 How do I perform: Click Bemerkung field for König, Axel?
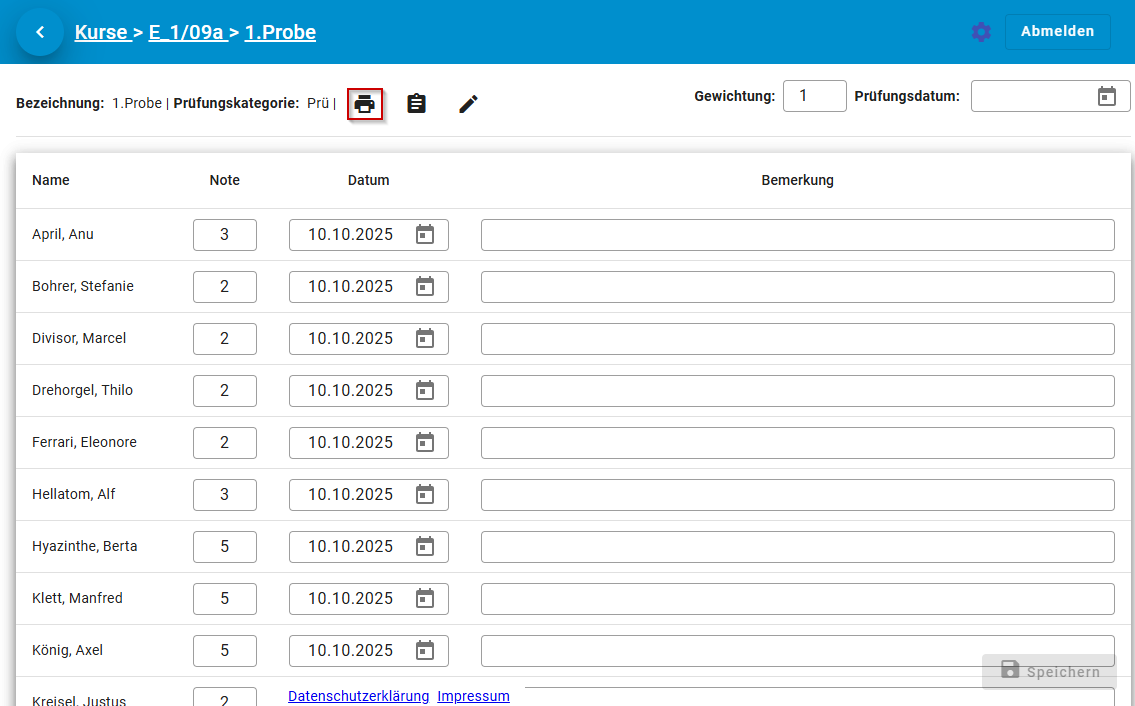(x=798, y=651)
